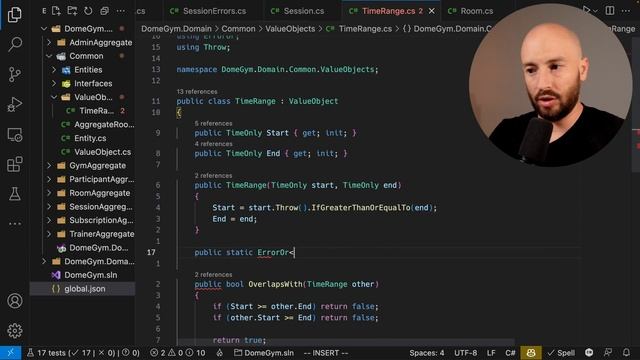Click the remote window status icon
640x360 pixels.
point(11,353)
